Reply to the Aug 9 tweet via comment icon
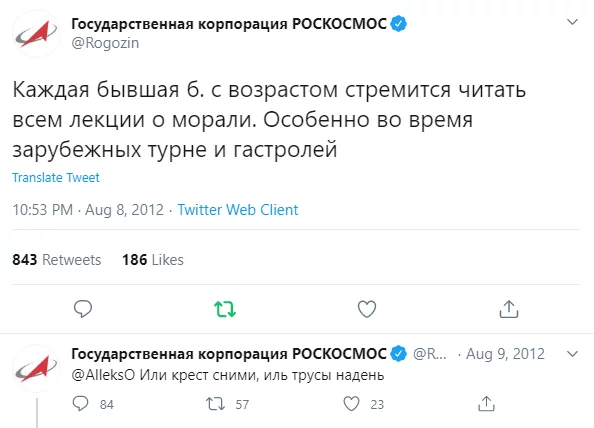594x428 pixels. tap(80, 404)
